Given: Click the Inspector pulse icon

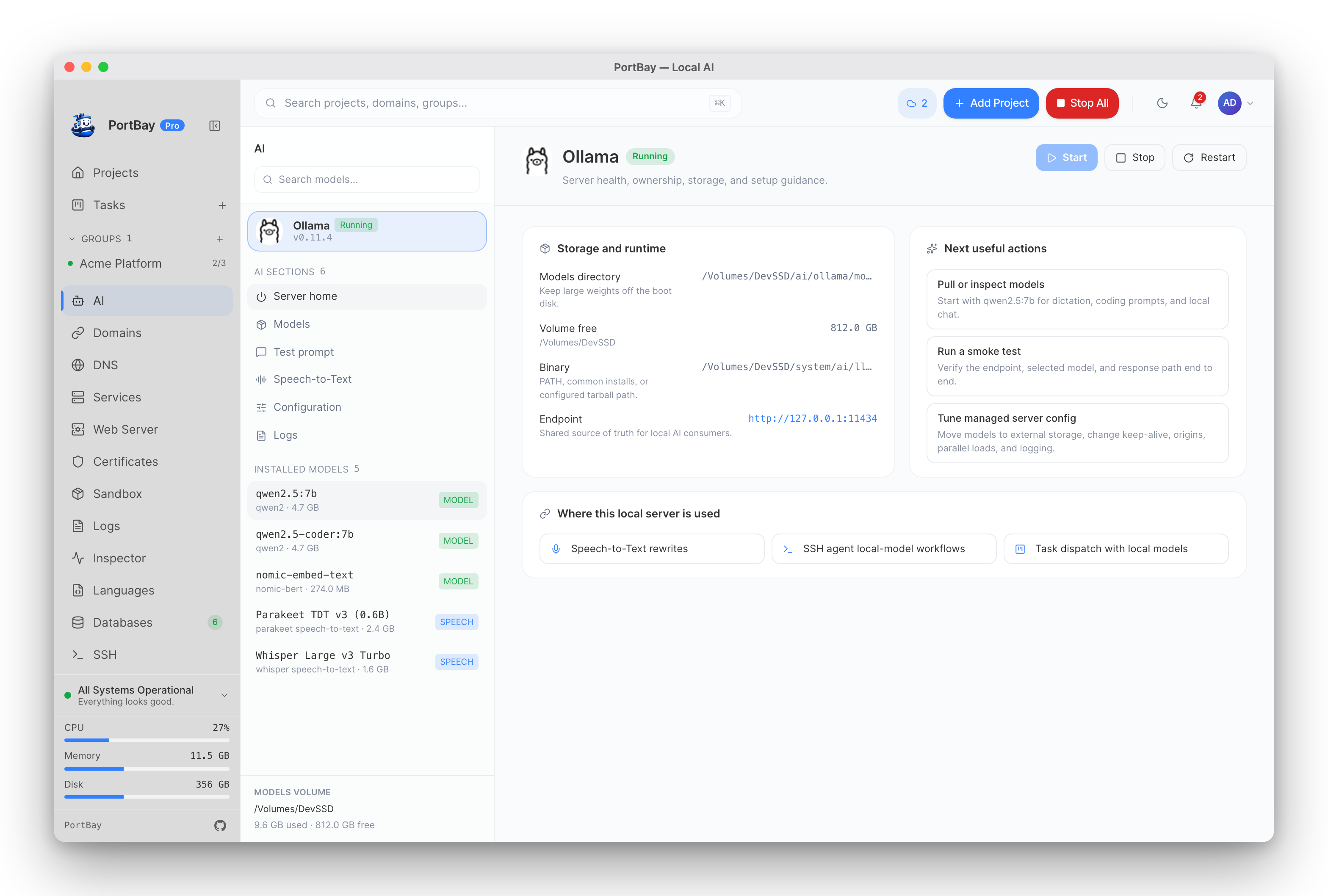Looking at the screenshot, I should click(x=78, y=558).
